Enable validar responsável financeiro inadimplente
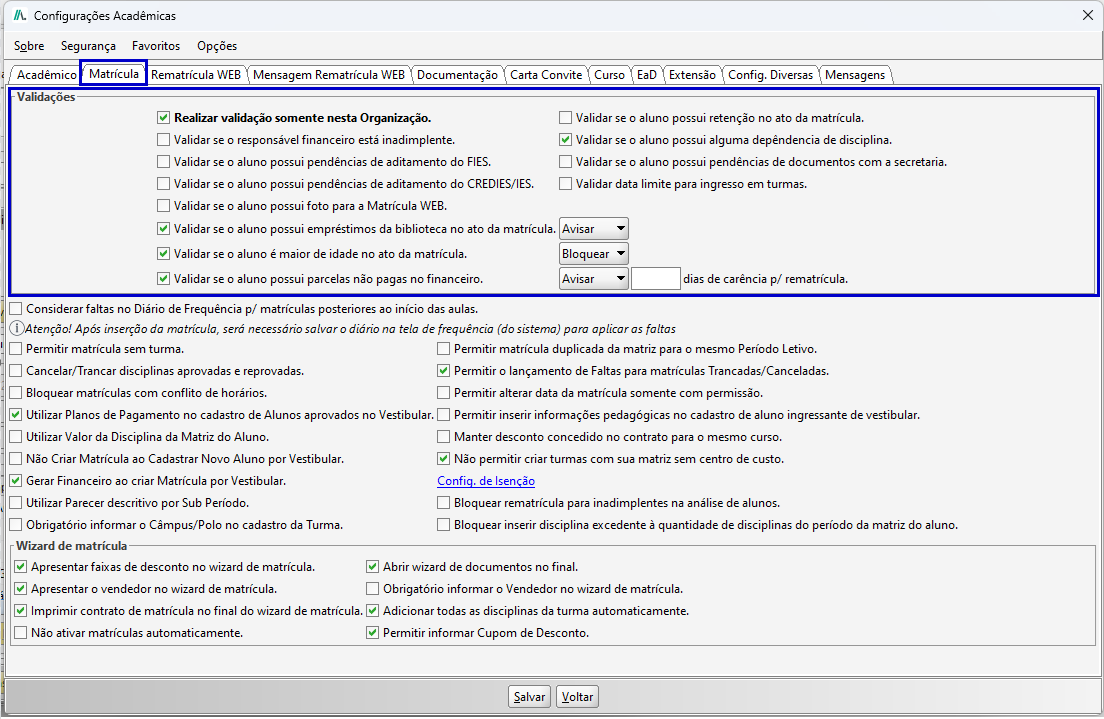Image resolution: width=1104 pixels, height=719 pixels. pos(163,139)
